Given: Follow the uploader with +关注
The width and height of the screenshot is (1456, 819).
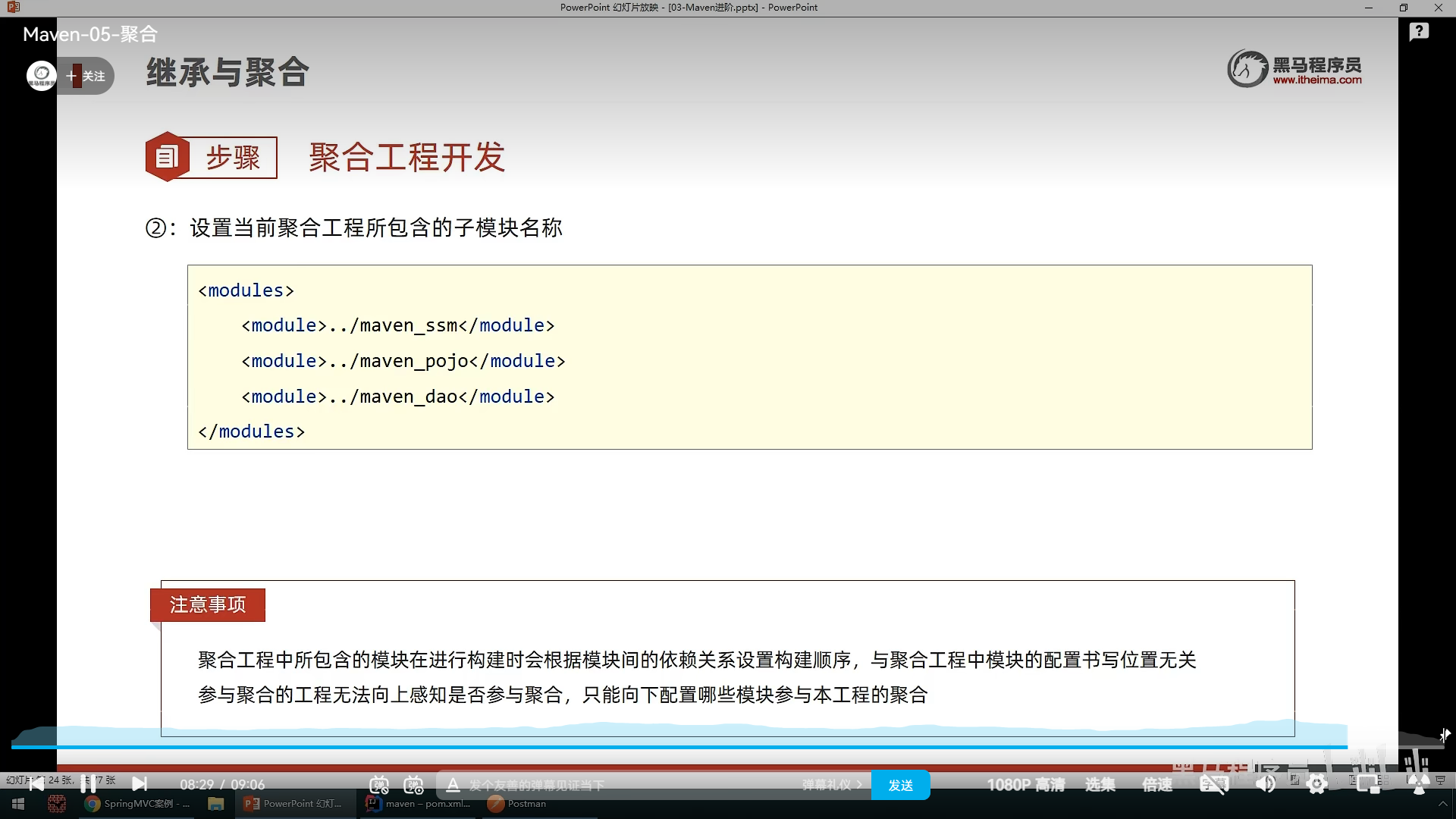Looking at the screenshot, I should pyautogui.click(x=86, y=76).
